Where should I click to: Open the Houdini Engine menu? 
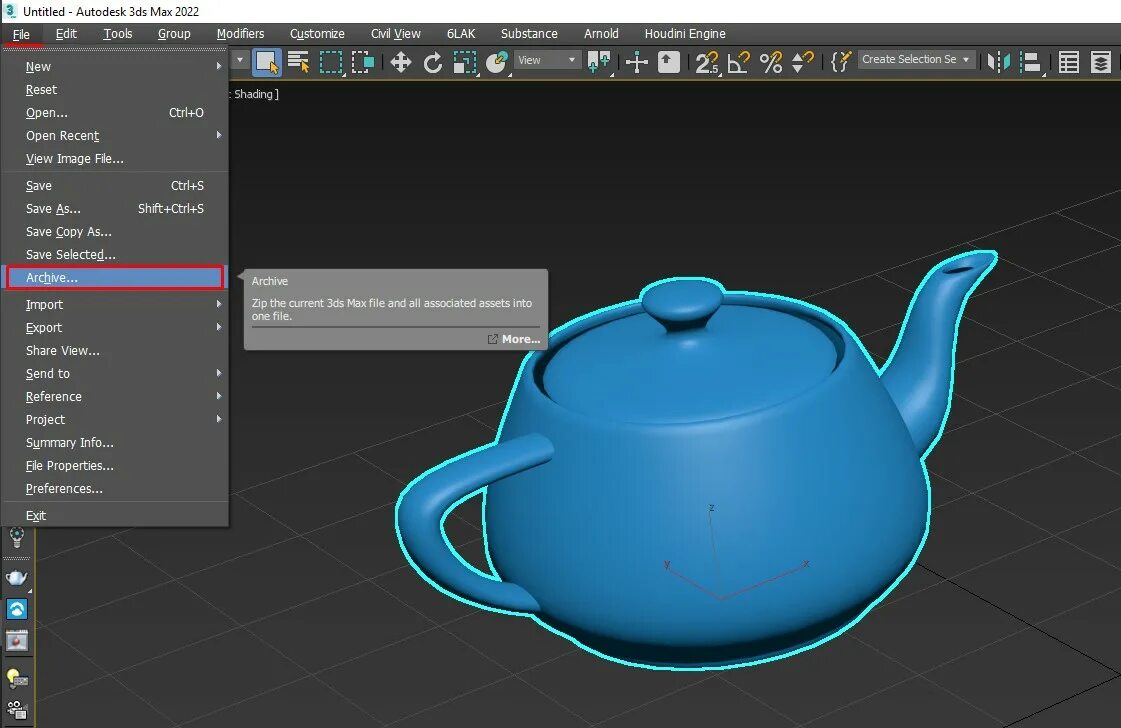point(685,34)
